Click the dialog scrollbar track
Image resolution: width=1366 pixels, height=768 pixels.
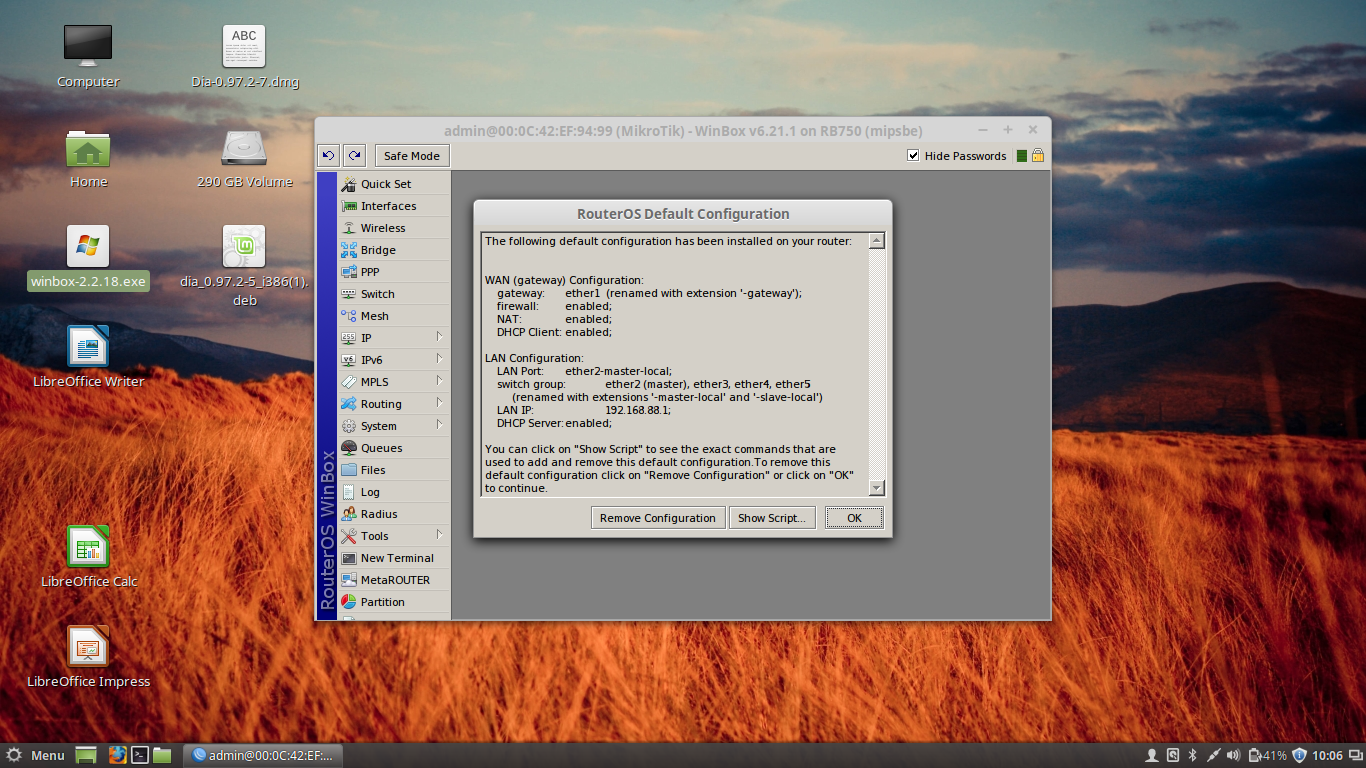[x=877, y=364]
